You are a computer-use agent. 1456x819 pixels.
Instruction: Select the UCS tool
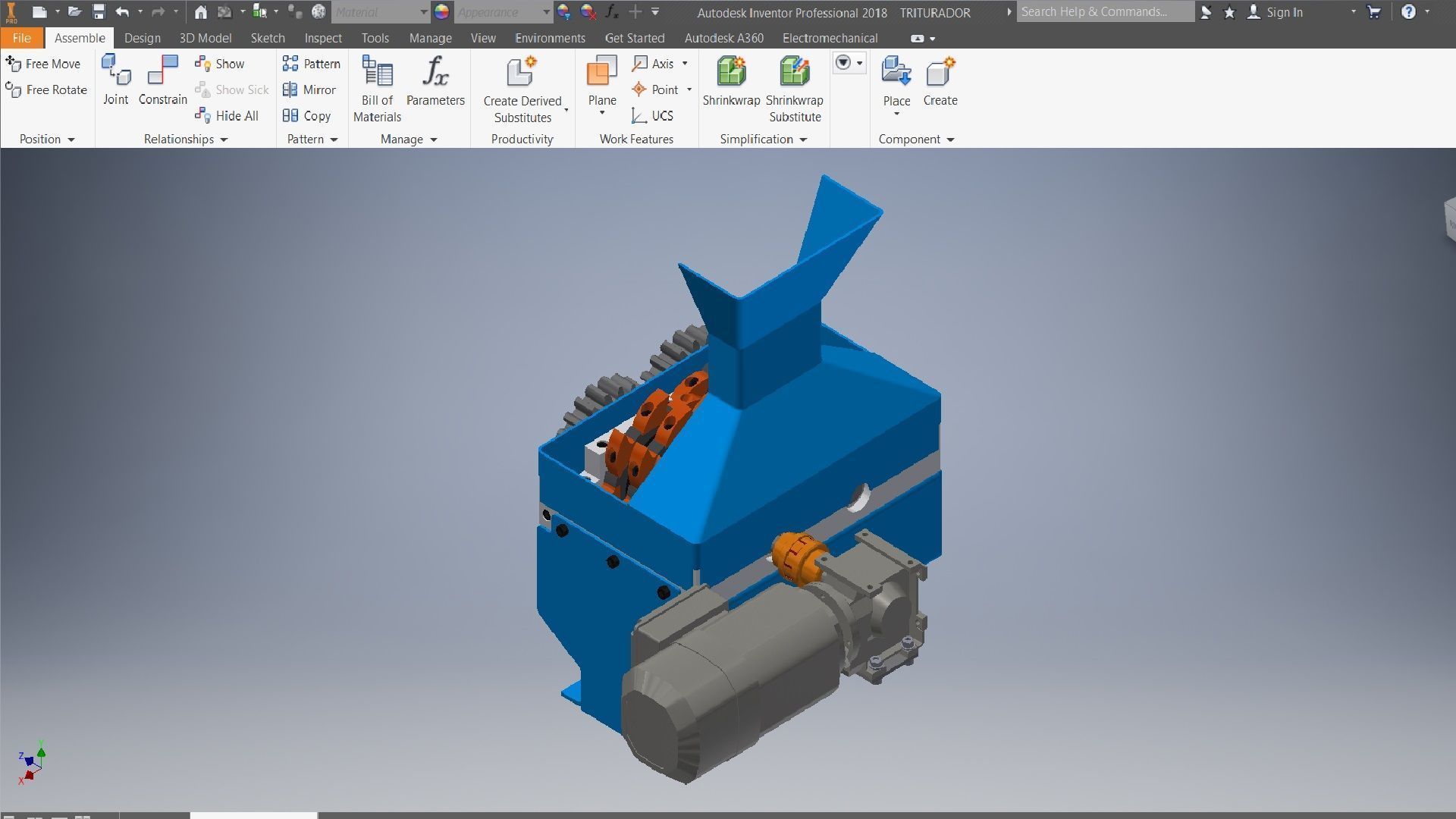pos(652,116)
